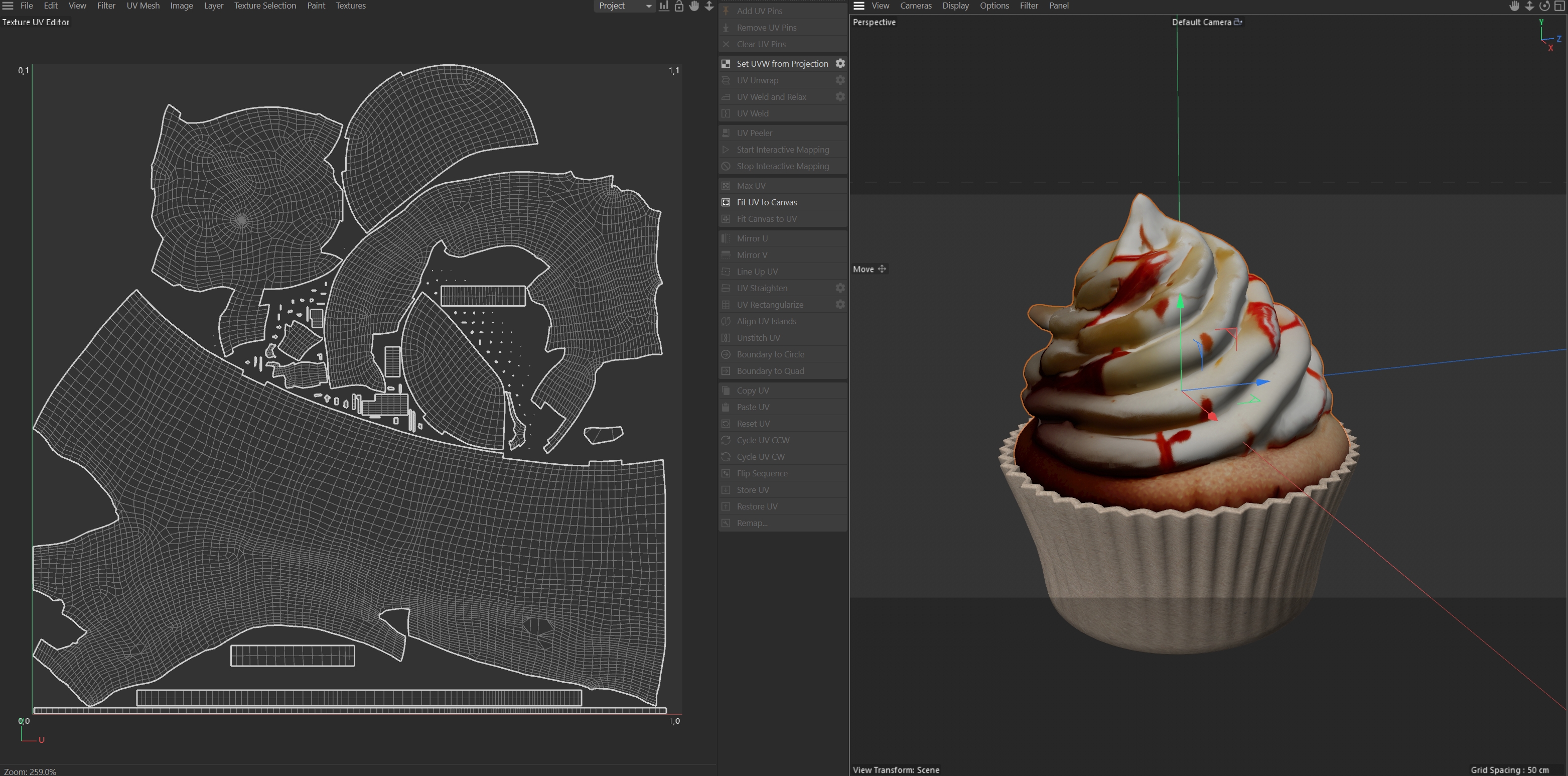The image size is (1568, 776).
Task: Click UV editor zoom arrows icon
Action: [709, 6]
